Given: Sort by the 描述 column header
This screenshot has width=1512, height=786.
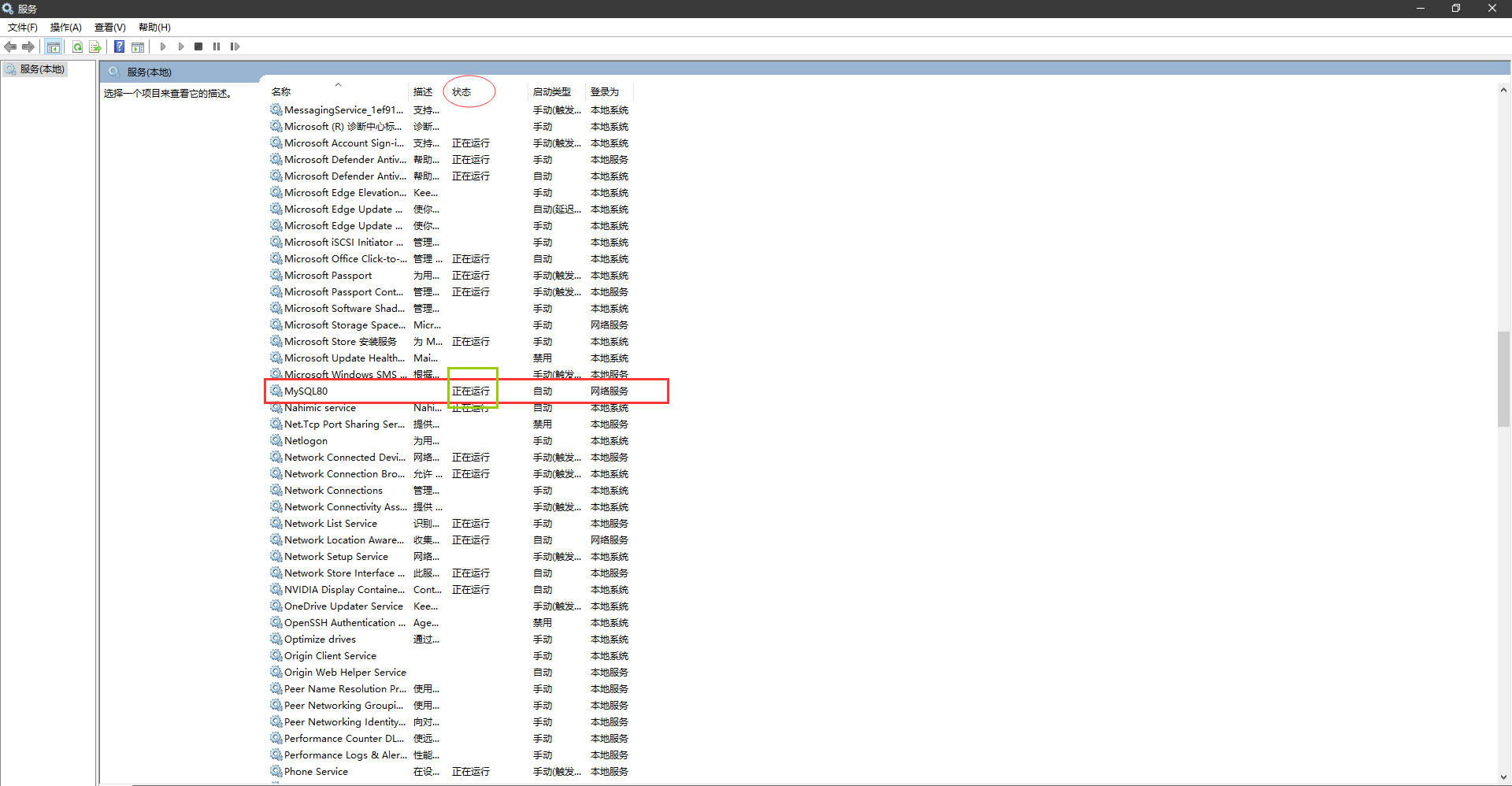Looking at the screenshot, I should click(x=423, y=92).
